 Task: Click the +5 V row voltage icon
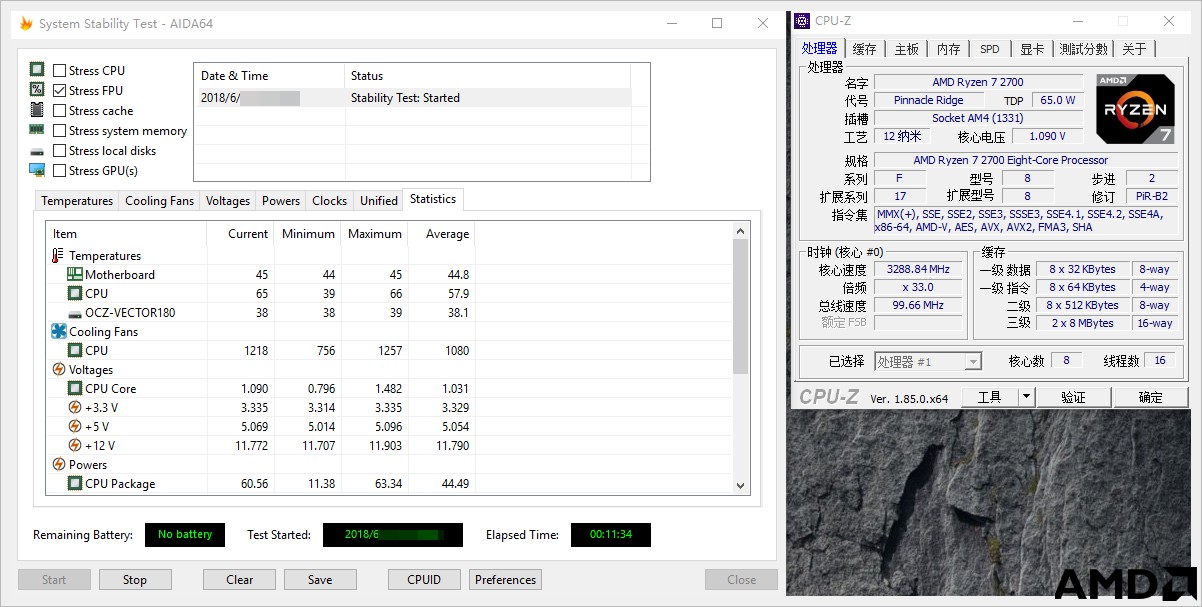tap(75, 427)
